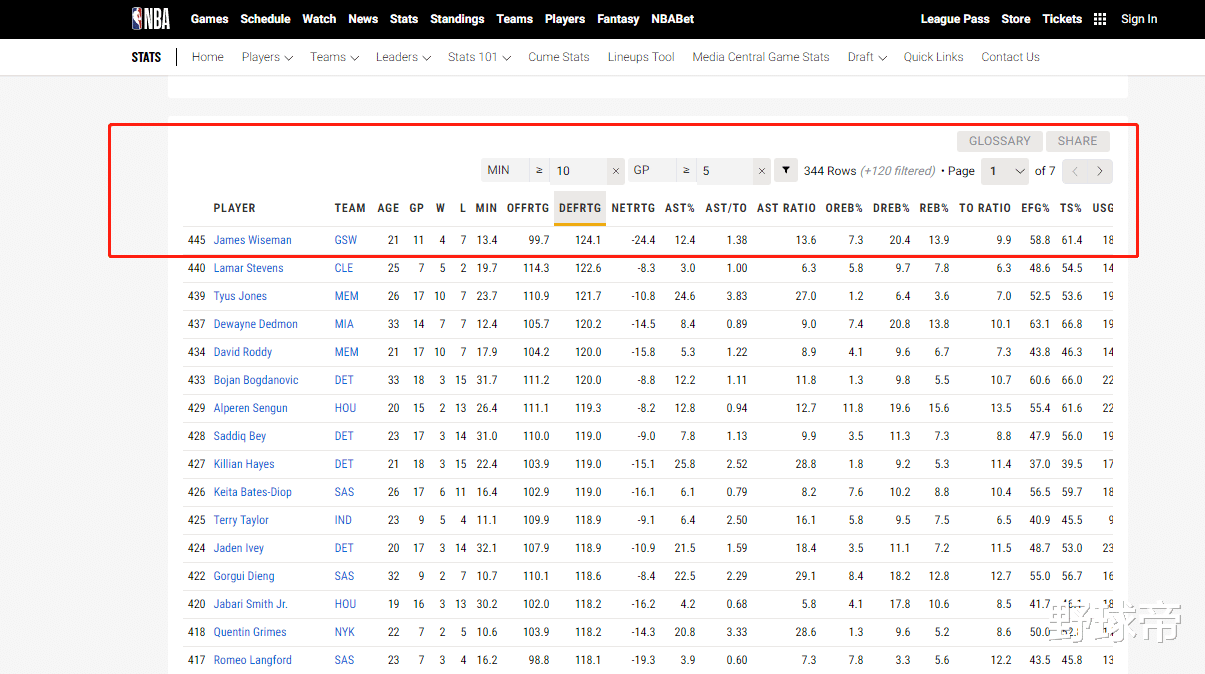Sort table by DEFRTG column
Image resolution: width=1205 pixels, height=674 pixels.
coord(580,208)
